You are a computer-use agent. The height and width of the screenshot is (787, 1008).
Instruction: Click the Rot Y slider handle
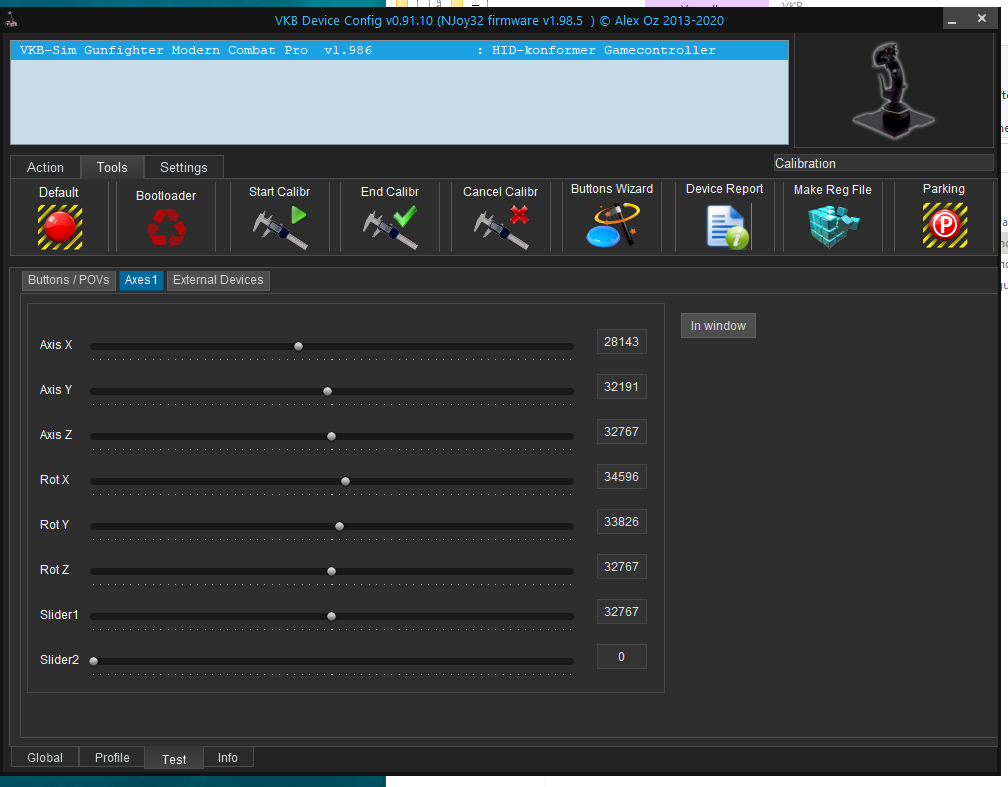point(339,526)
